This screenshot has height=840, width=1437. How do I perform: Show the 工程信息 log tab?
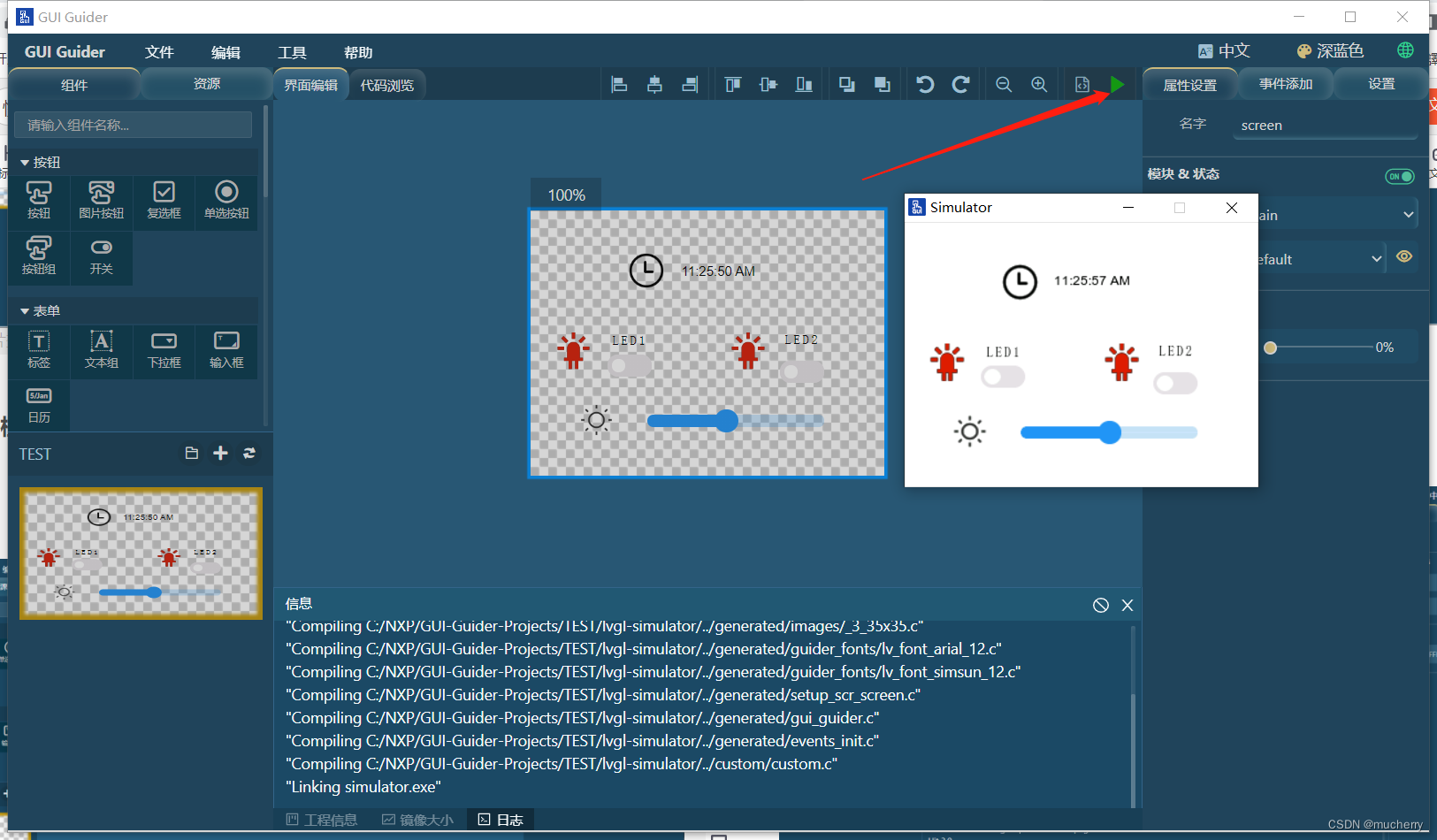pos(322,820)
